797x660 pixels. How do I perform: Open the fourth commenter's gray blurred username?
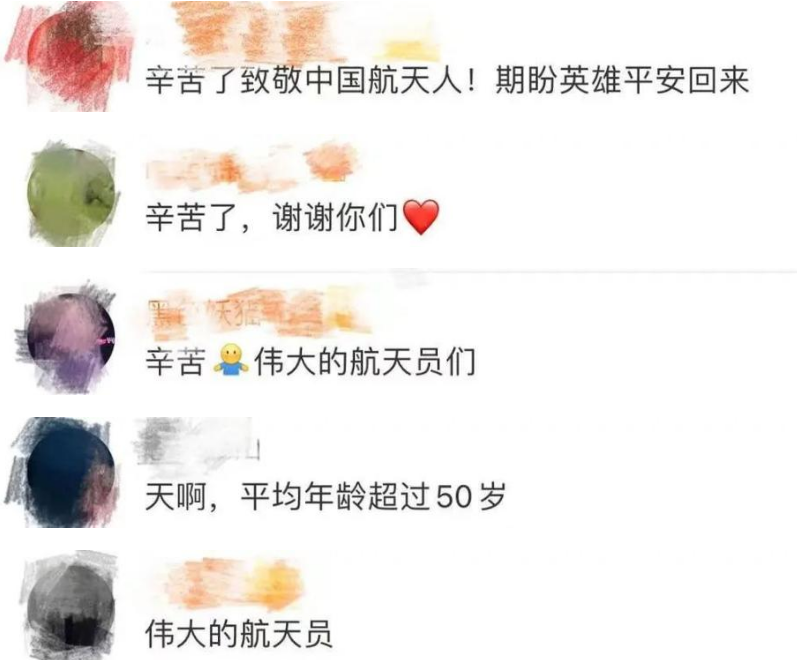pyautogui.click(x=198, y=442)
